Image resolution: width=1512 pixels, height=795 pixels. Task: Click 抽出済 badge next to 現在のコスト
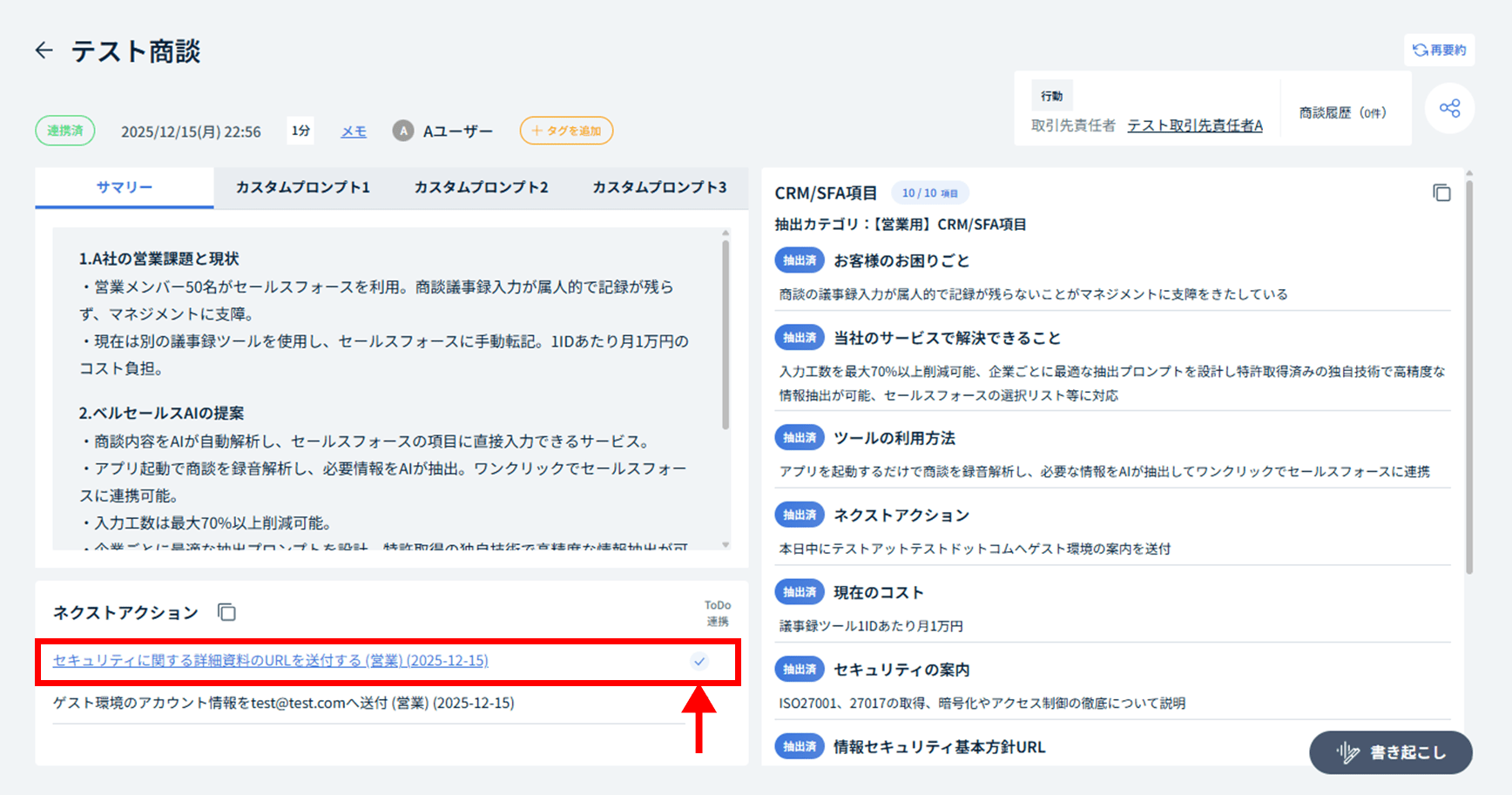[799, 592]
